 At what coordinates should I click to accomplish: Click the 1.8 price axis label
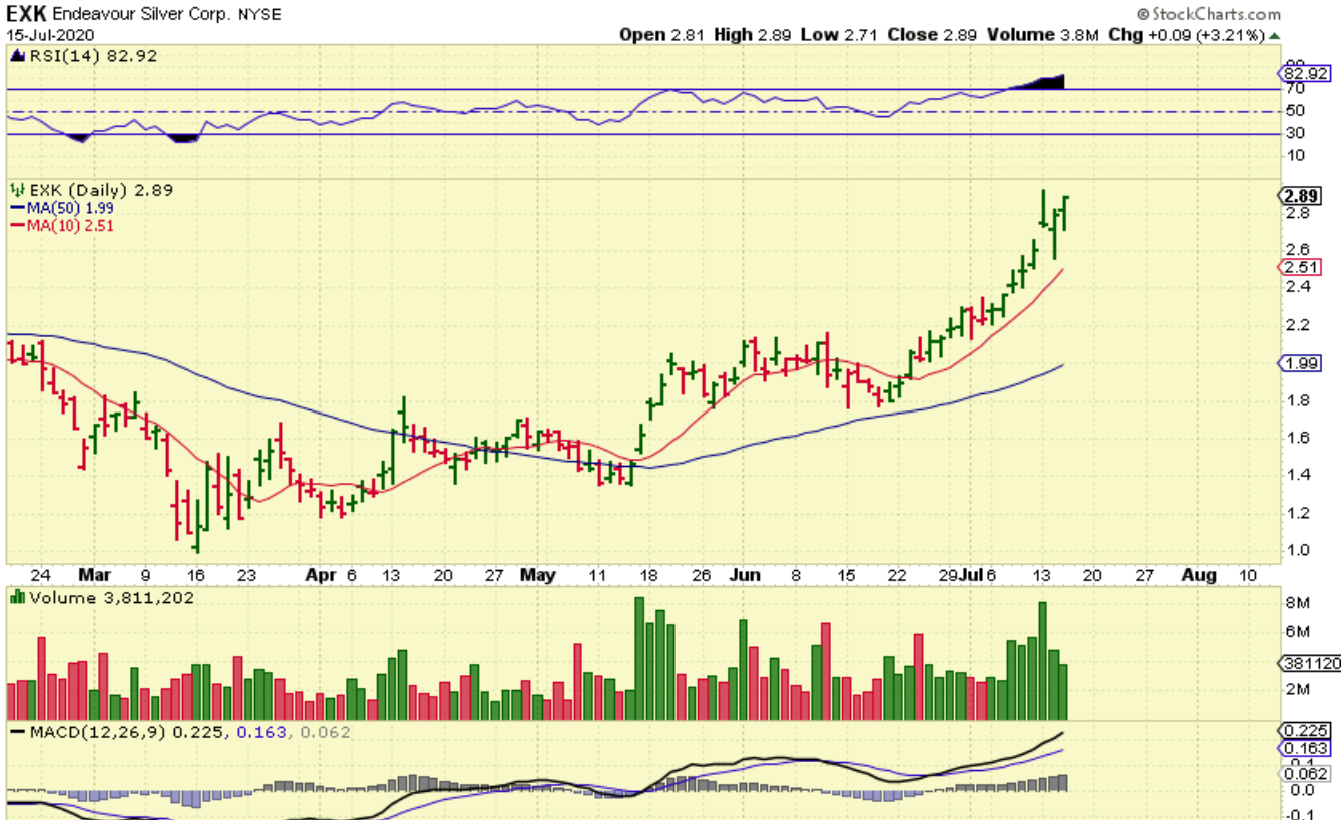(1297, 400)
